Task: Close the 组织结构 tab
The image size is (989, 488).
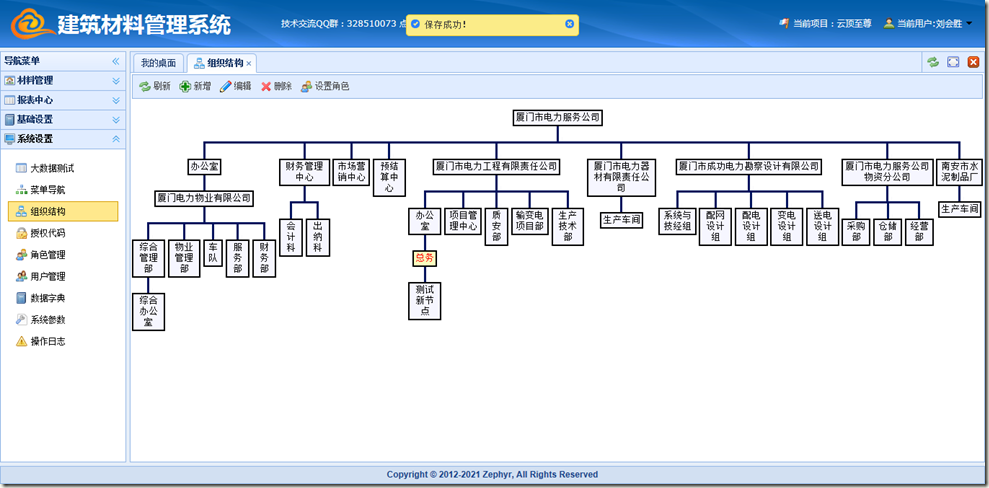Action: [249, 63]
